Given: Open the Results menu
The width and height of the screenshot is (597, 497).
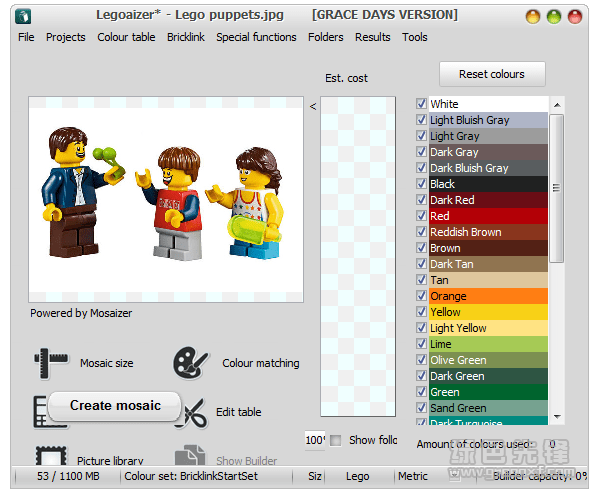Looking at the screenshot, I should point(373,37).
